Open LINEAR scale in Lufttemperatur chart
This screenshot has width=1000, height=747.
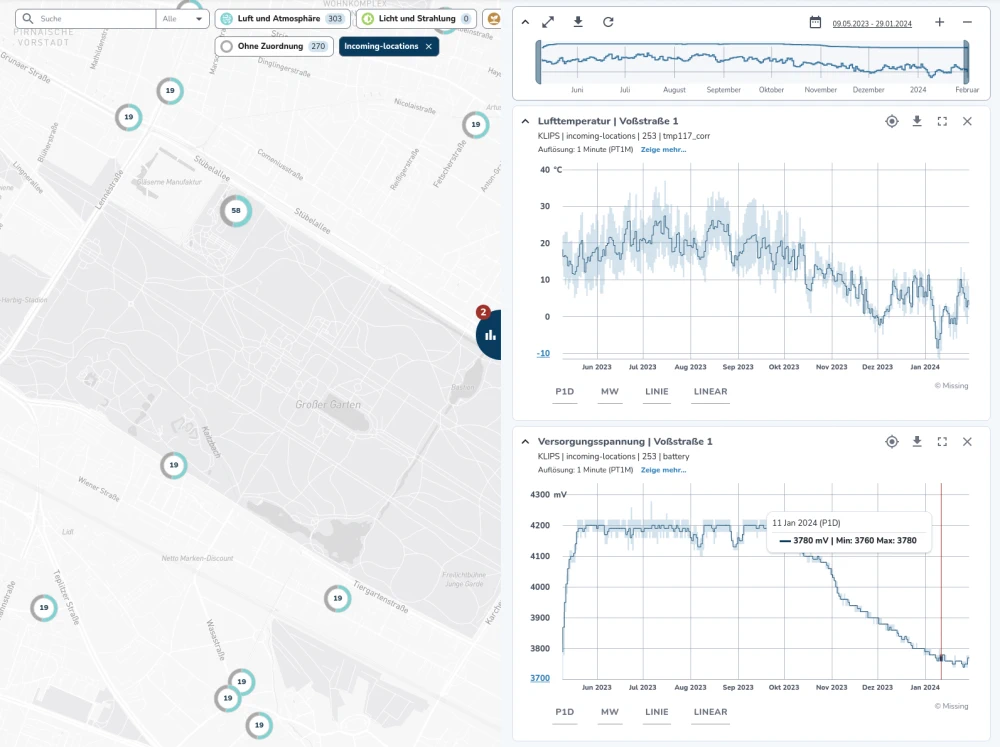710,392
